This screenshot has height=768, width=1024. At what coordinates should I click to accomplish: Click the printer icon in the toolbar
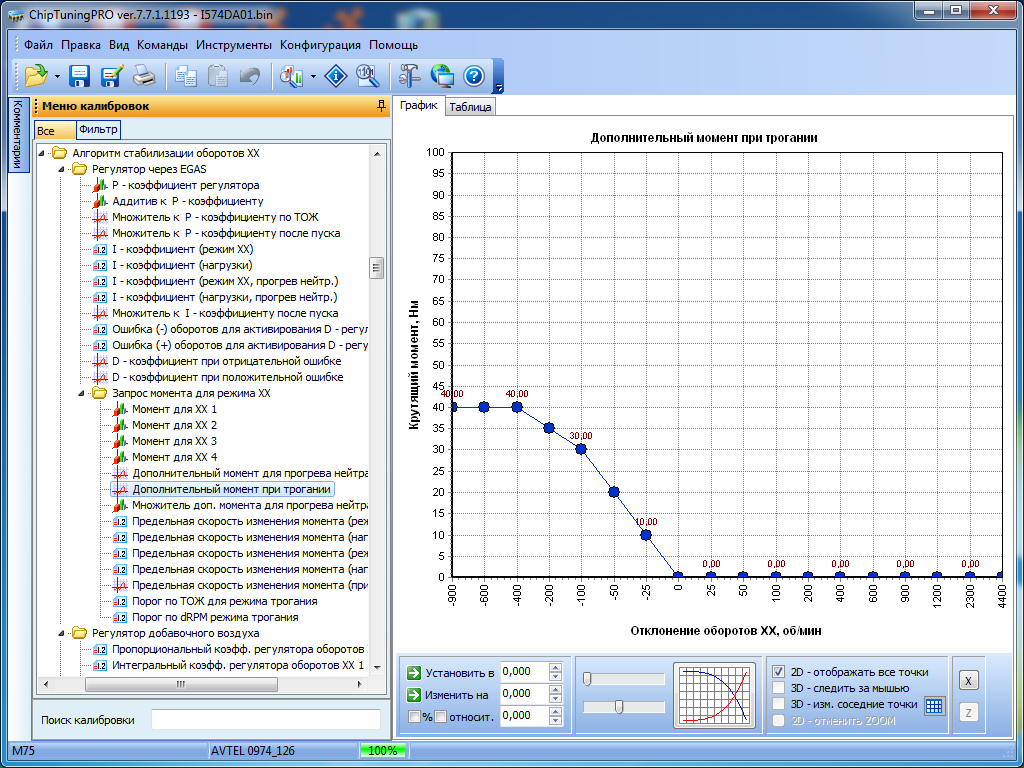(144, 76)
